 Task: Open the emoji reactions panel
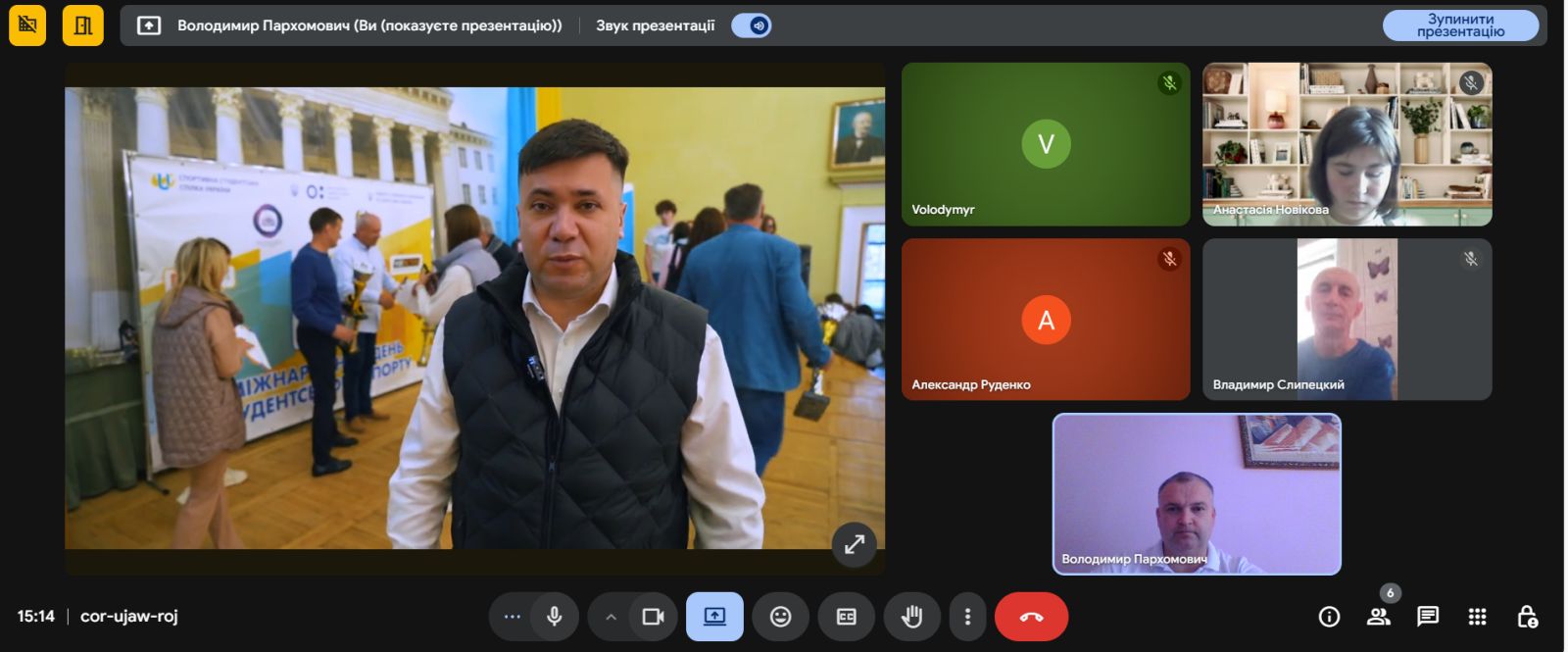click(x=780, y=617)
